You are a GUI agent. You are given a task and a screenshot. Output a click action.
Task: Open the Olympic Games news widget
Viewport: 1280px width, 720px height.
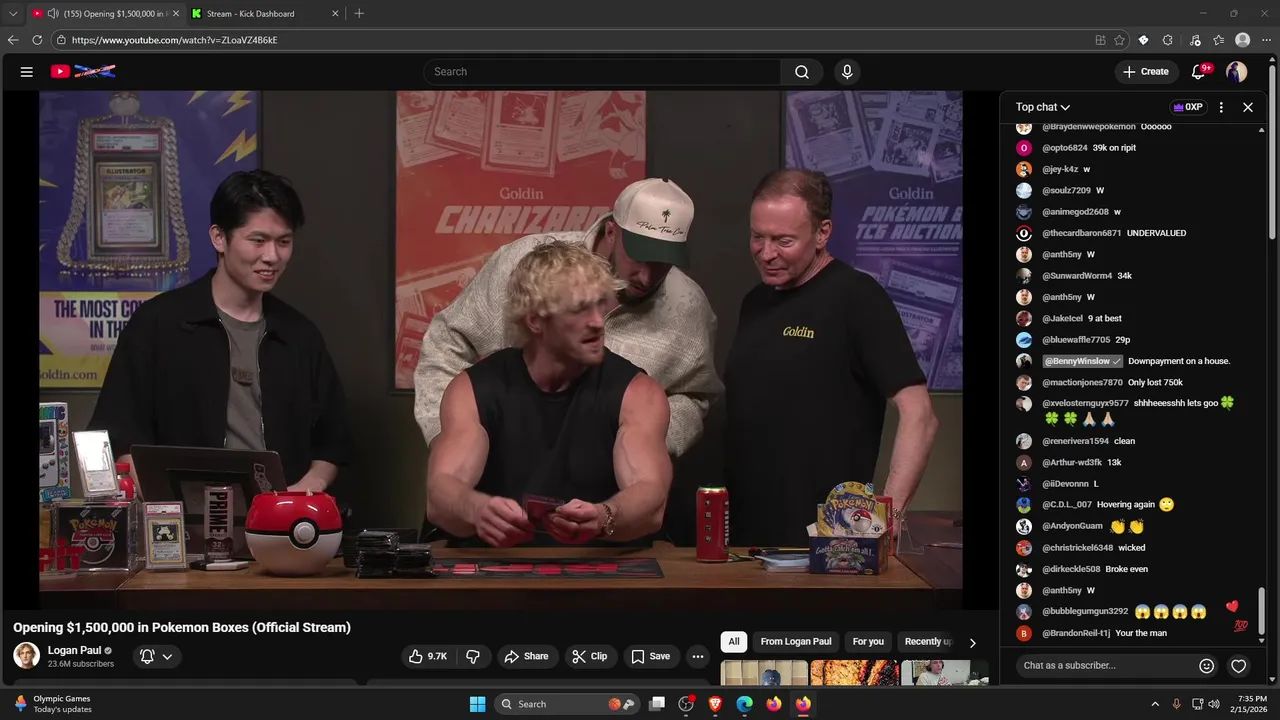click(52, 704)
